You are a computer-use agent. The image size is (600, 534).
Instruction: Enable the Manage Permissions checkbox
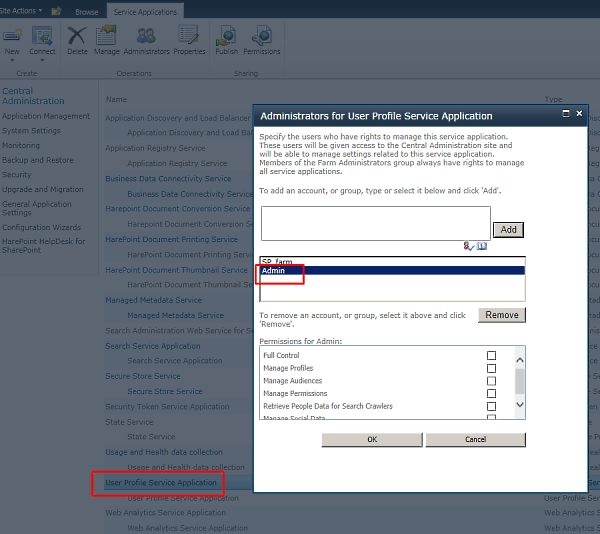tap(491, 394)
